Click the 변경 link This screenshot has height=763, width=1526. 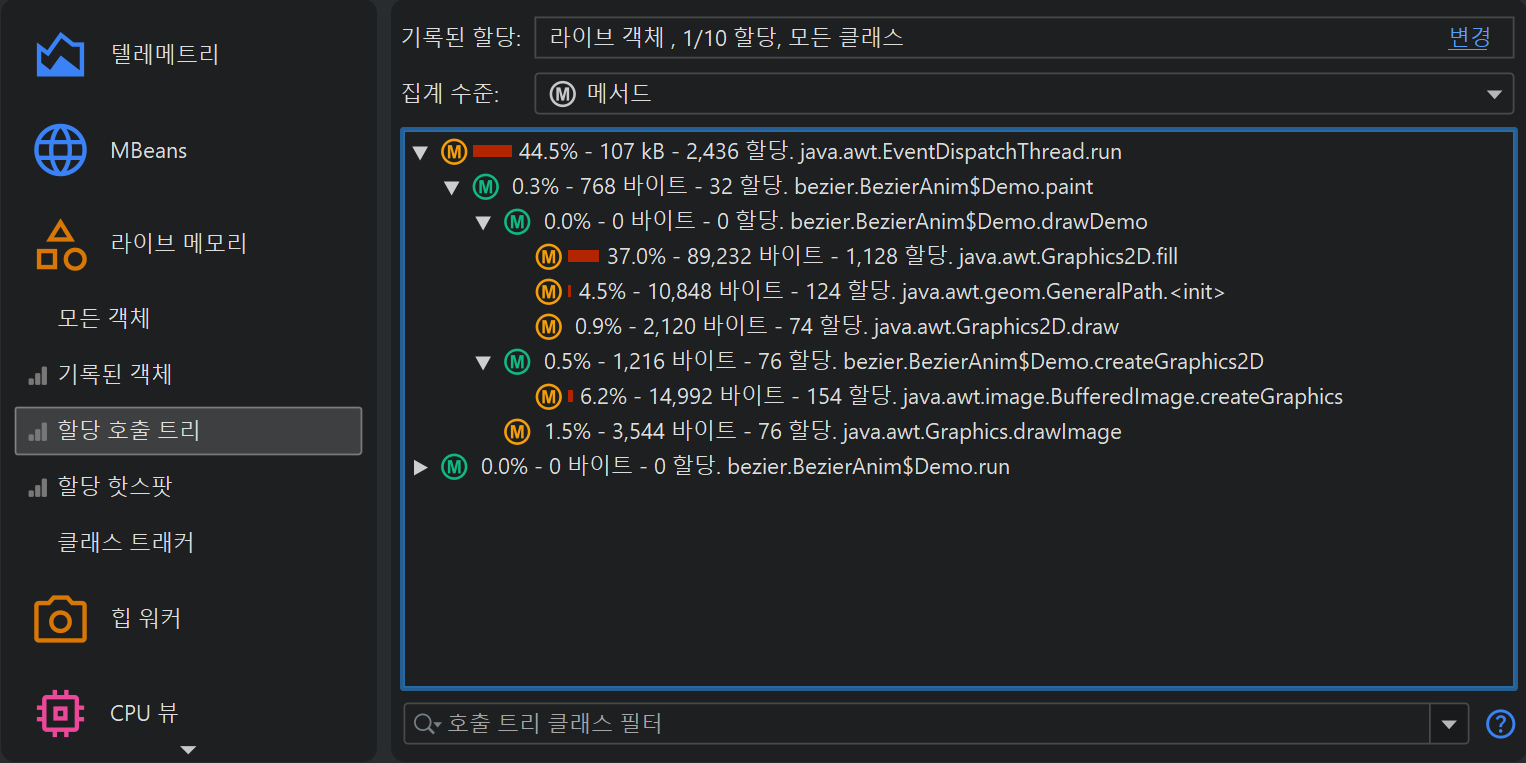1469,38
